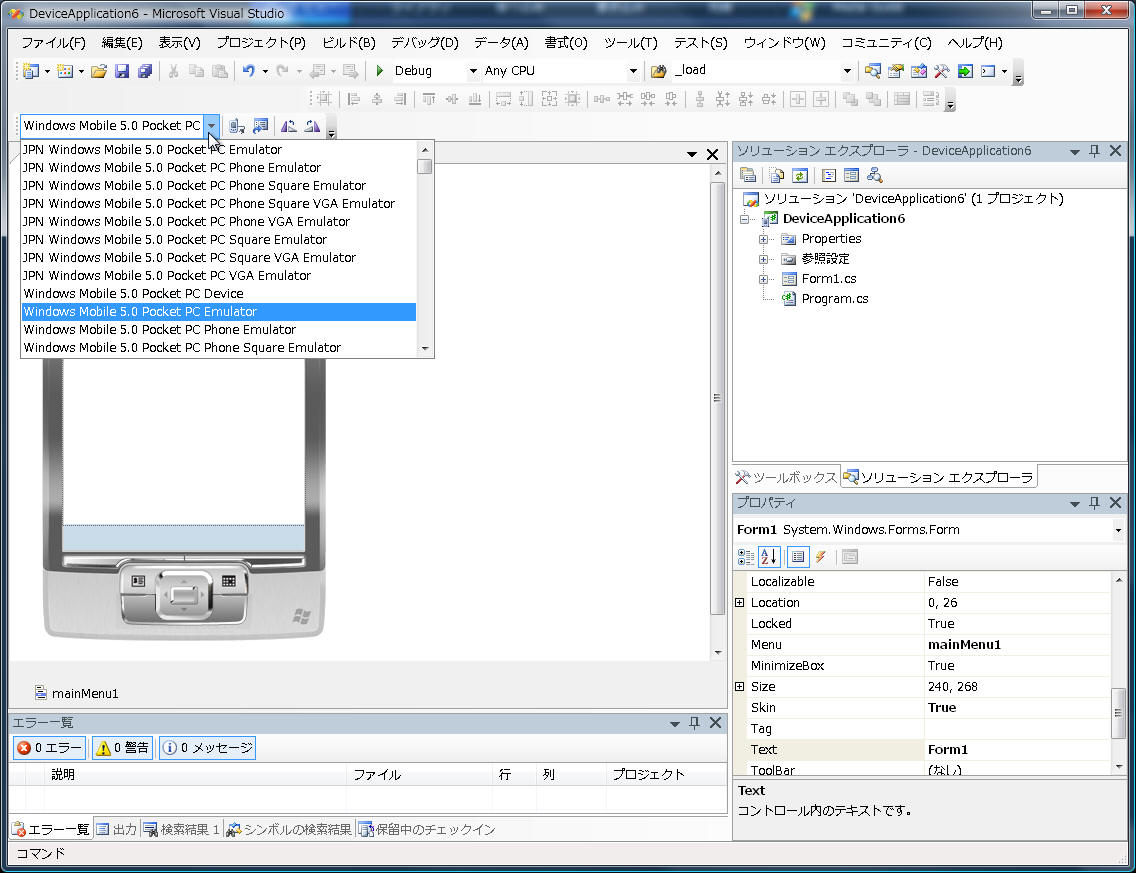
Task: Select JPN Windows Mobile 5.0 Pocket PC VGA Emulator
Action: 218,275
